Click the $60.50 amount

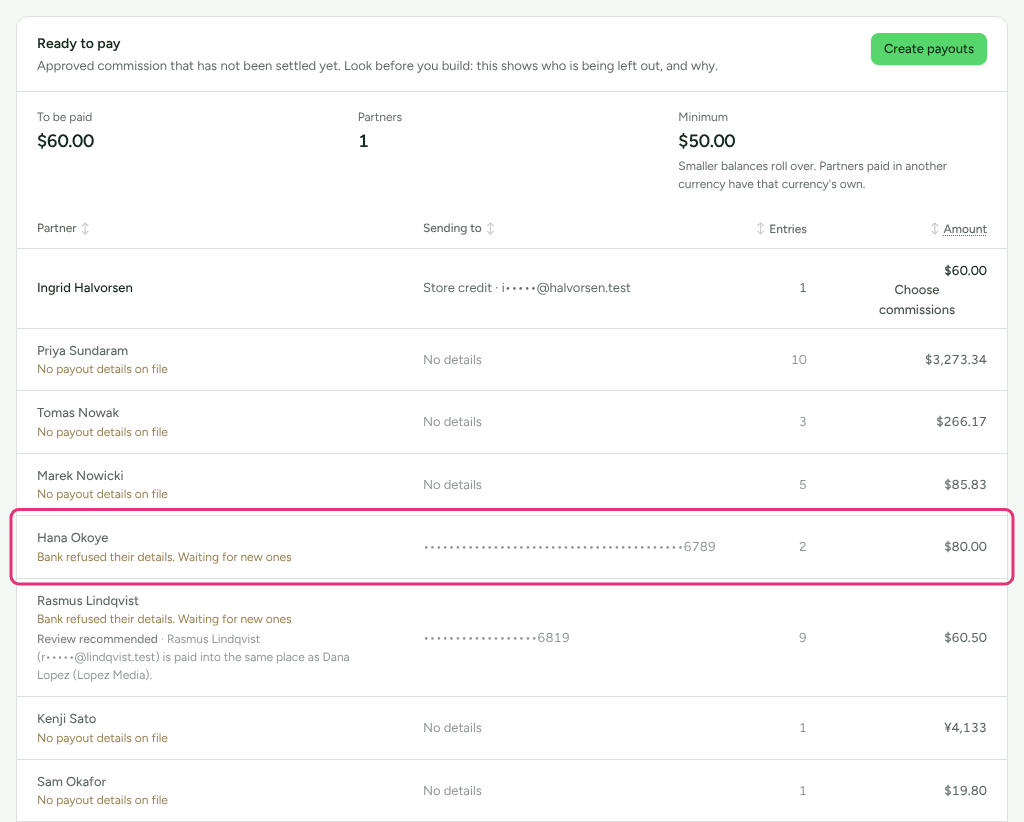click(965, 637)
